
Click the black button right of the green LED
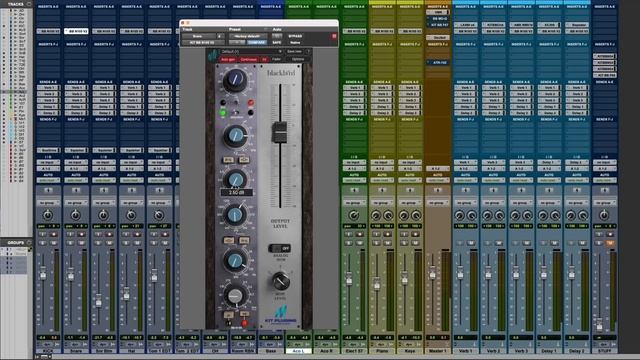250,112
